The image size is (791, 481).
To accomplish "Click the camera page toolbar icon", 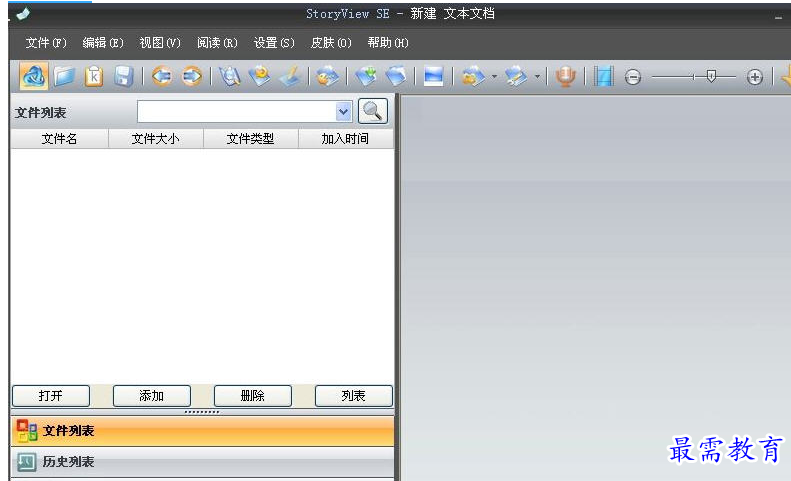I will click(x=473, y=77).
